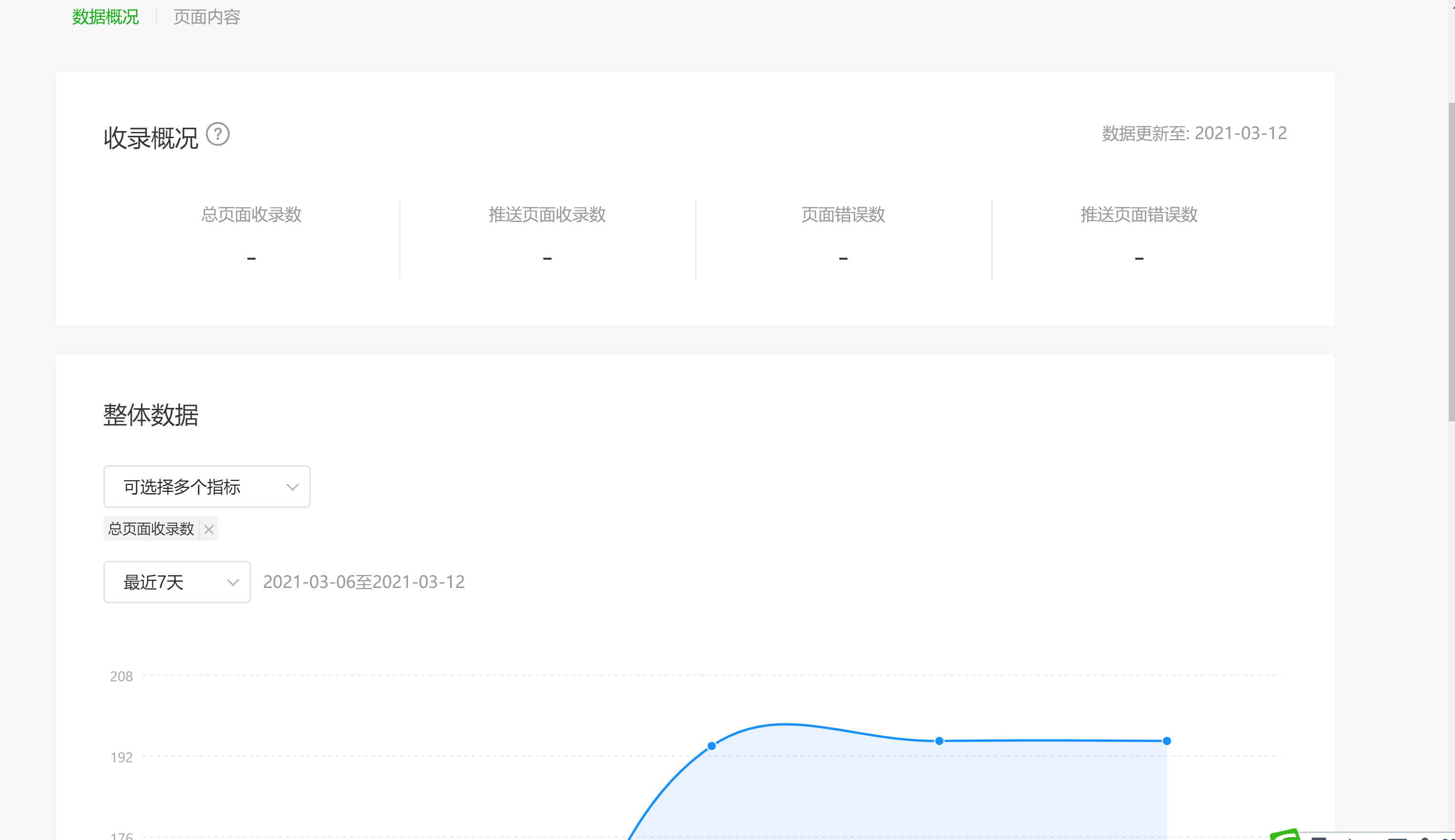Click the 推送页面收录数 summary statistic
This screenshot has width=1455, height=840.
coord(547,214)
